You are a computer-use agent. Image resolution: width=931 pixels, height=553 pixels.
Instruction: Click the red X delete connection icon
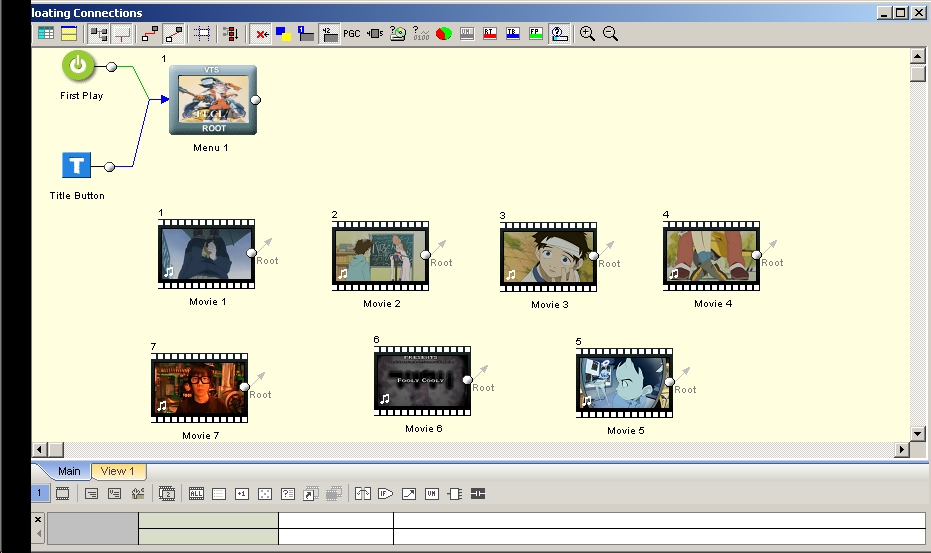260,34
